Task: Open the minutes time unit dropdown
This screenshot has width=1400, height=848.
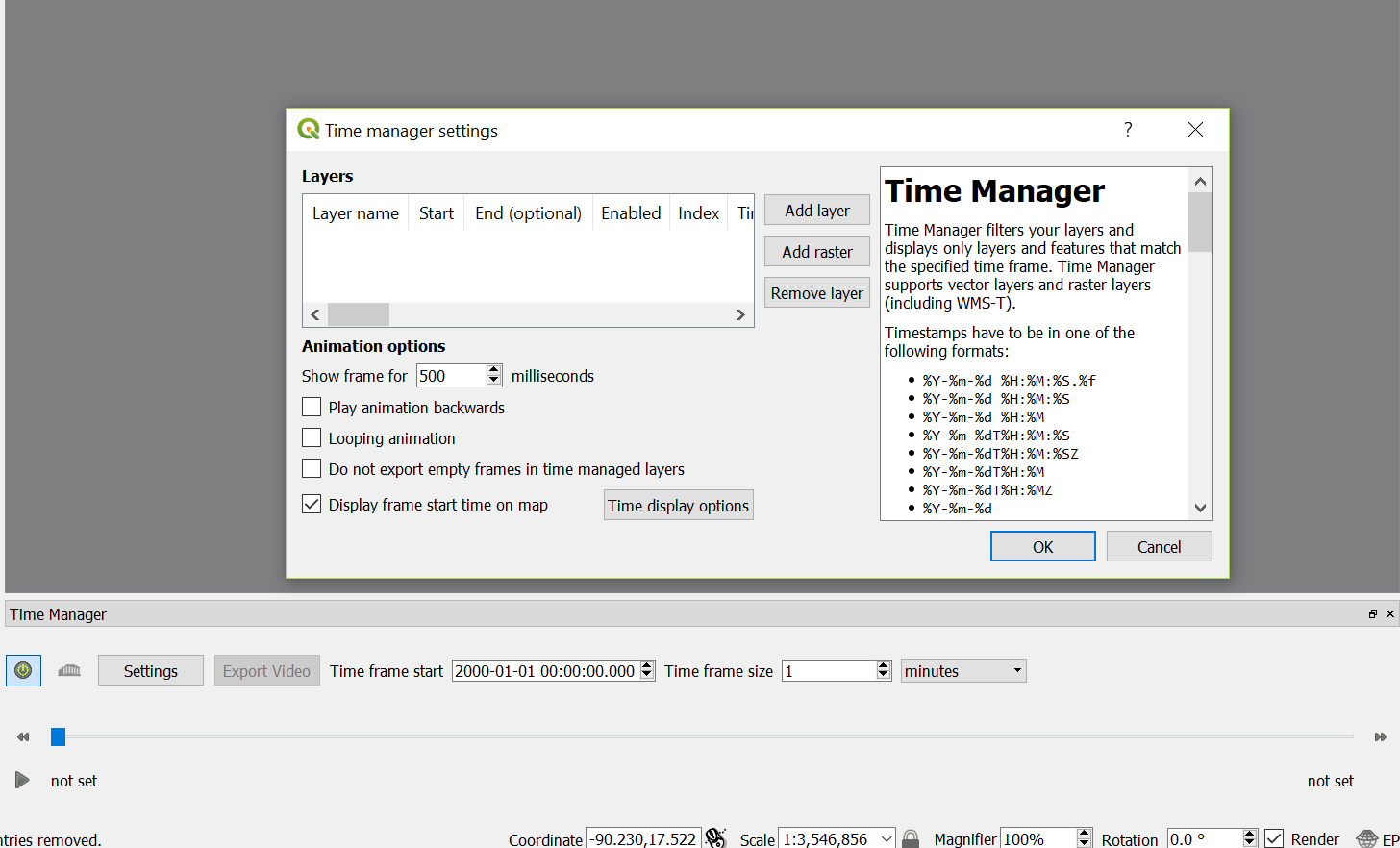Action: [x=963, y=670]
